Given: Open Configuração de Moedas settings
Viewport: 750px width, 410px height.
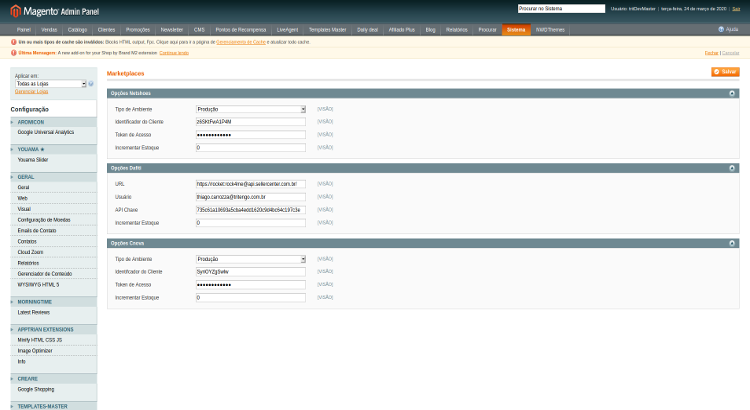Looking at the screenshot, I should coord(44,220).
